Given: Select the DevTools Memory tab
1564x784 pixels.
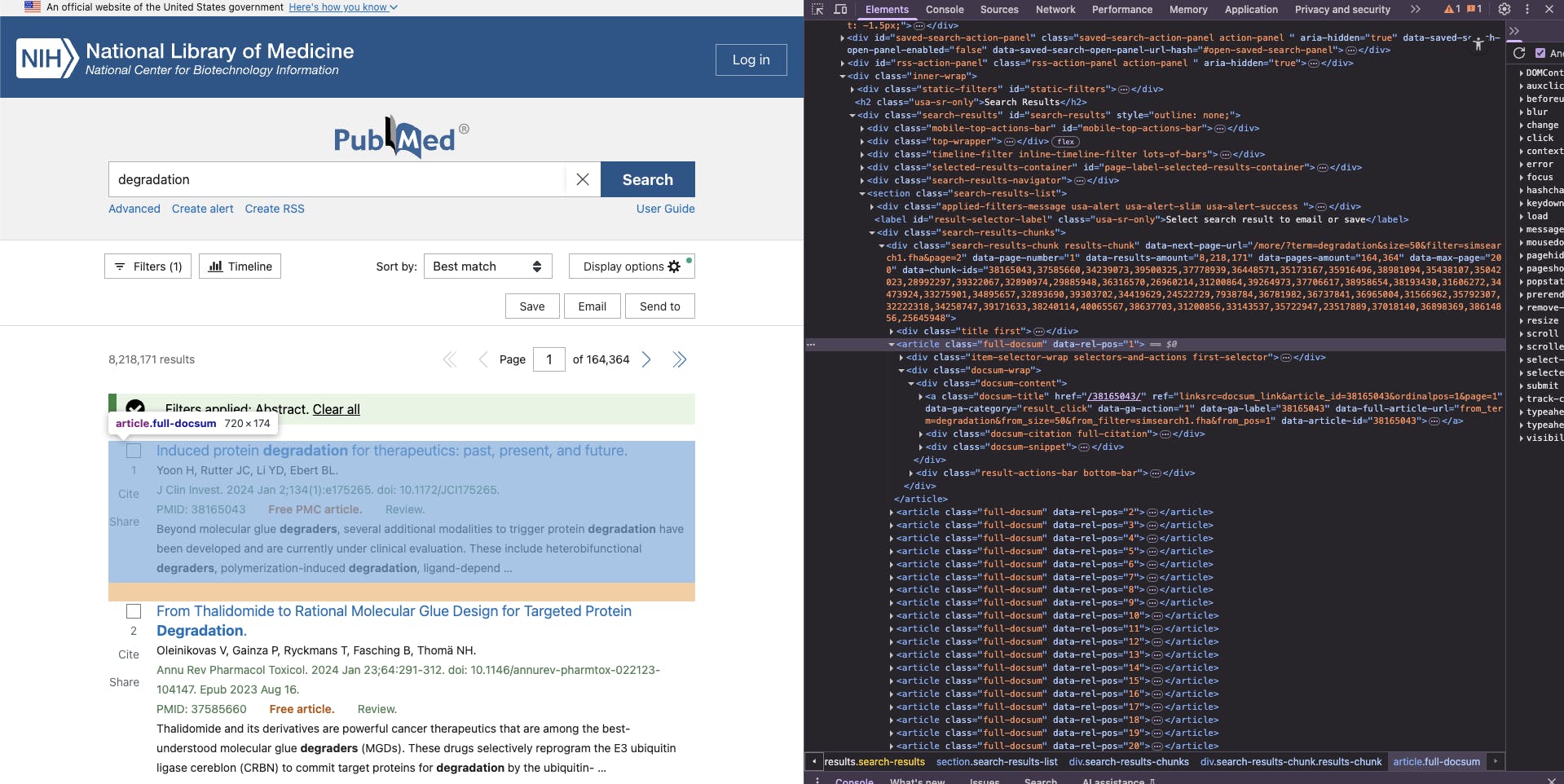Looking at the screenshot, I should pos(1188,10).
